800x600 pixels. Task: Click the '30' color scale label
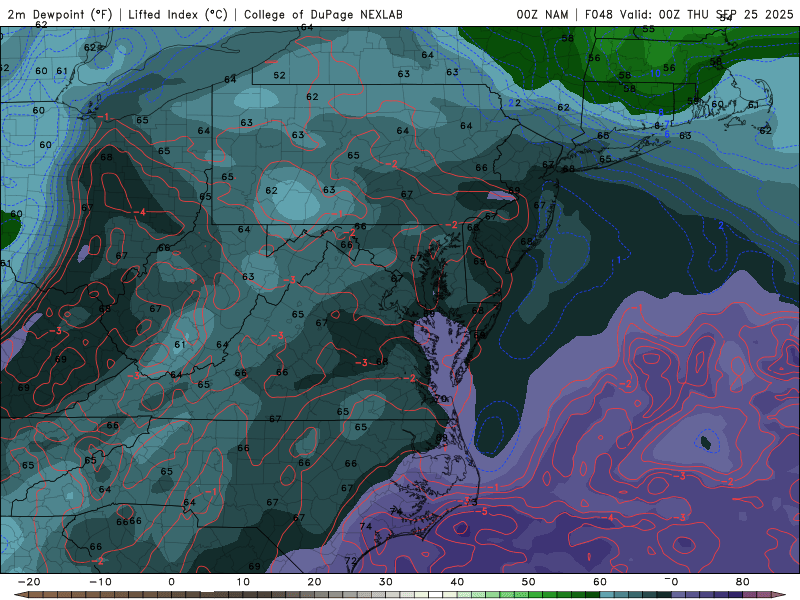pyautogui.click(x=386, y=582)
